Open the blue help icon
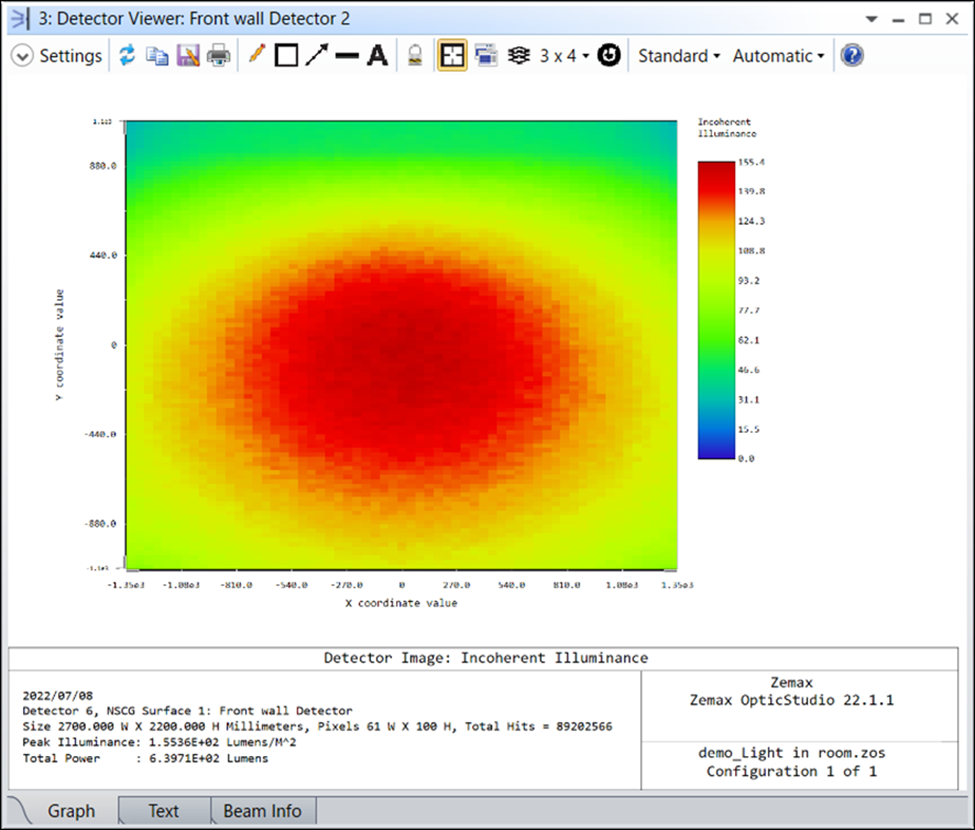The width and height of the screenshot is (975, 830). tap(852, 56)
